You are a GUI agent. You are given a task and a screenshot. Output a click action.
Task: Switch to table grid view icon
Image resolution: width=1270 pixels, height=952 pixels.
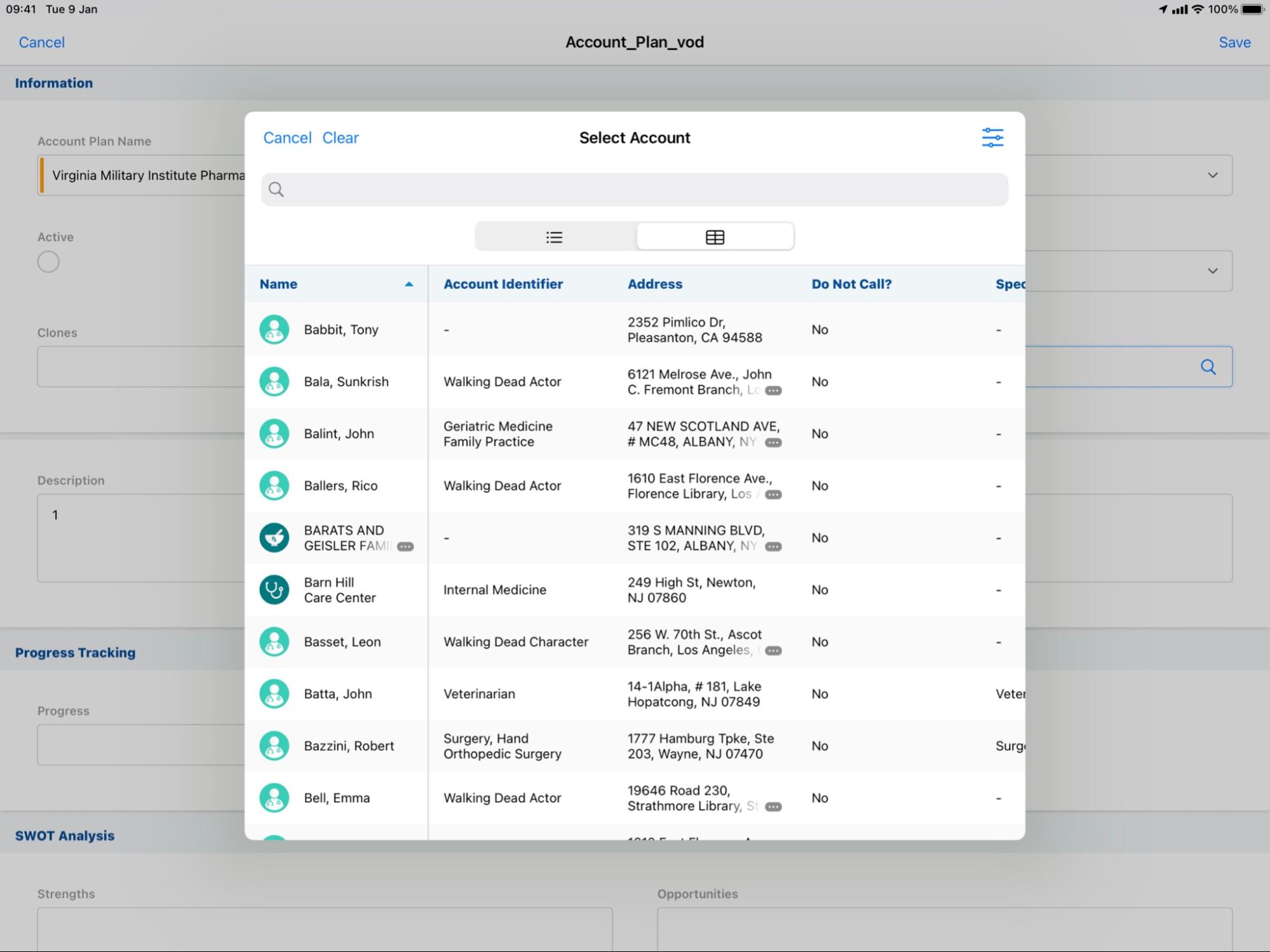(x=715, y=237)
